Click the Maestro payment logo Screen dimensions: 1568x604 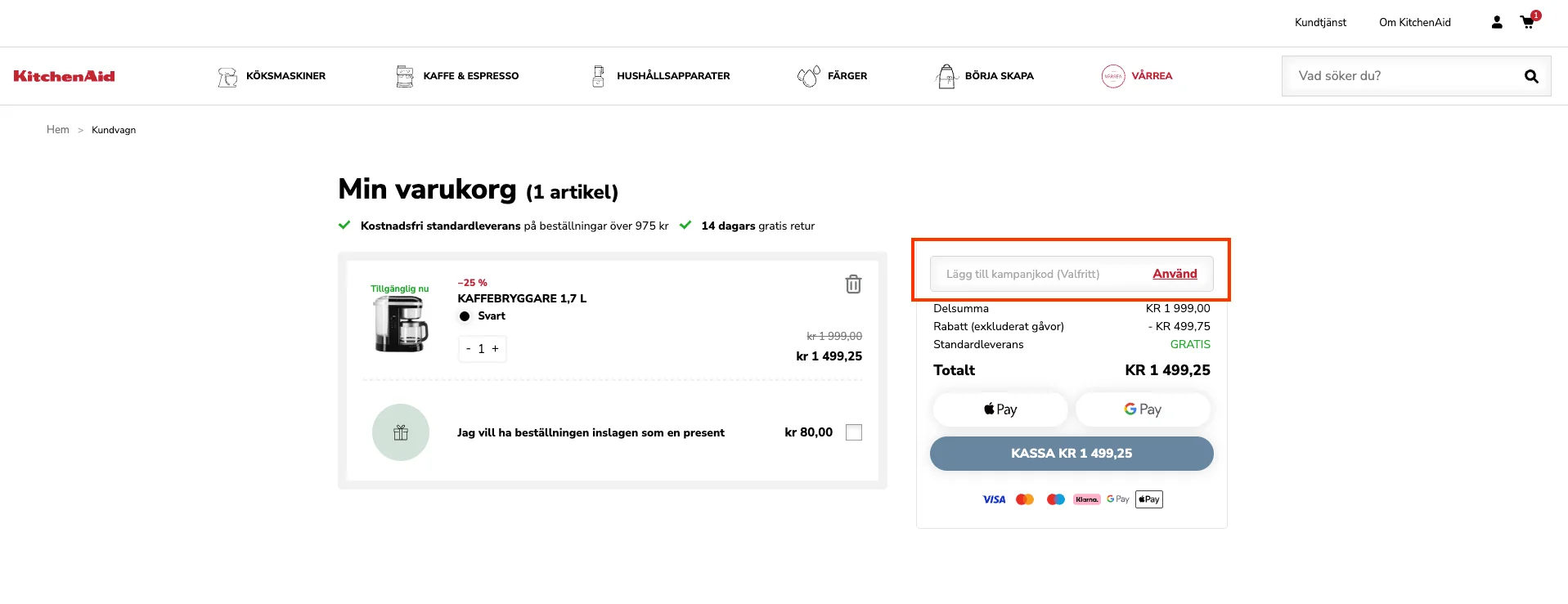[1056, 499]
